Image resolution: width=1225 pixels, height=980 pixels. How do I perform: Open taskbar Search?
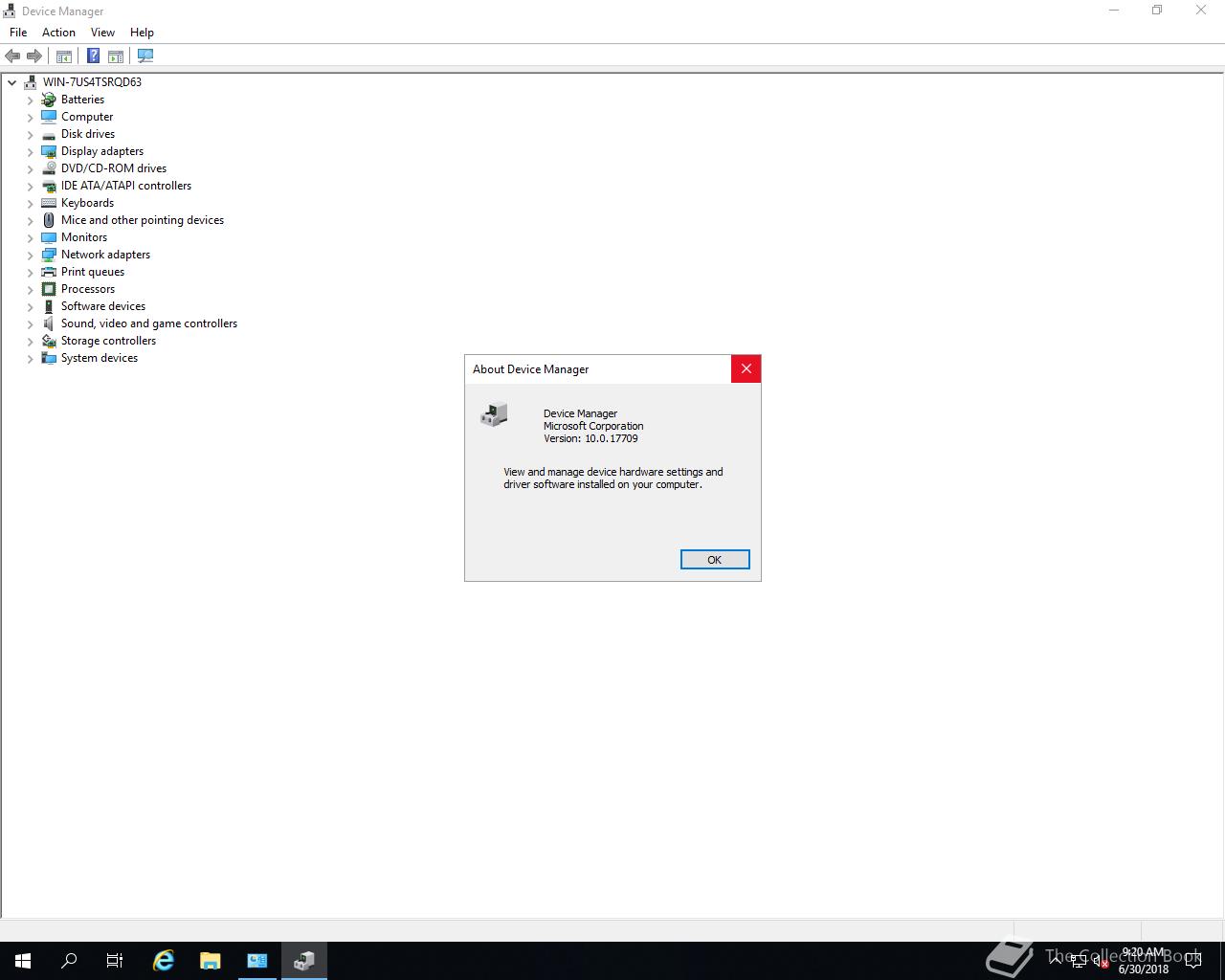pos(69,961)
